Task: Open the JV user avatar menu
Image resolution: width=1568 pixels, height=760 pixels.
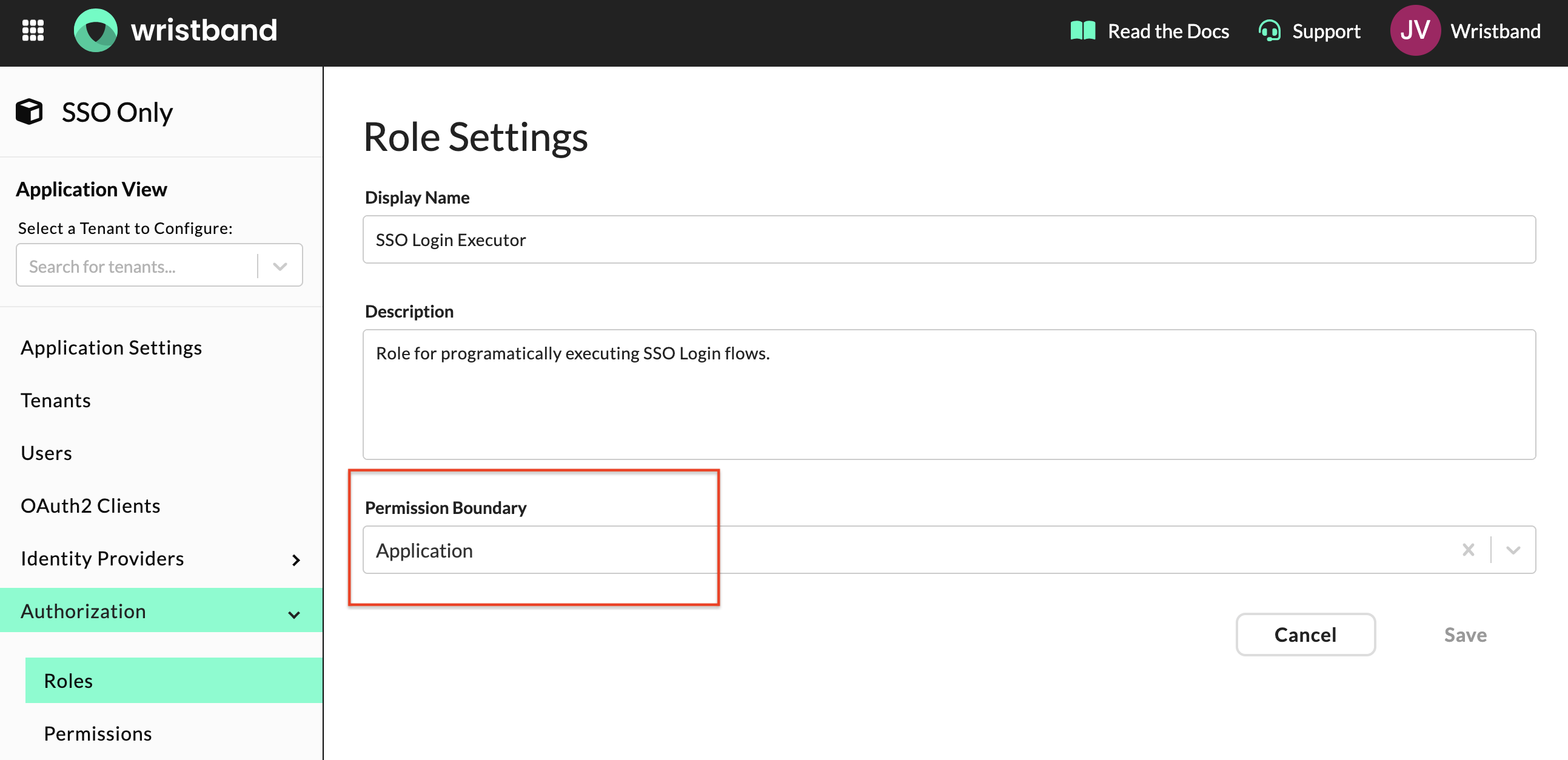Action: pyautogui.click(x=1415, y=30)
